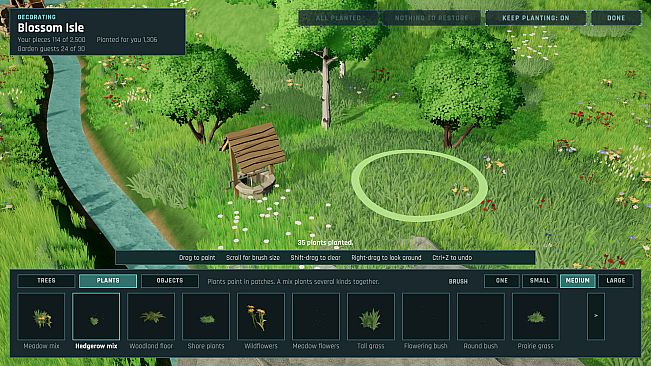Select the Tall grass tile

371,317
